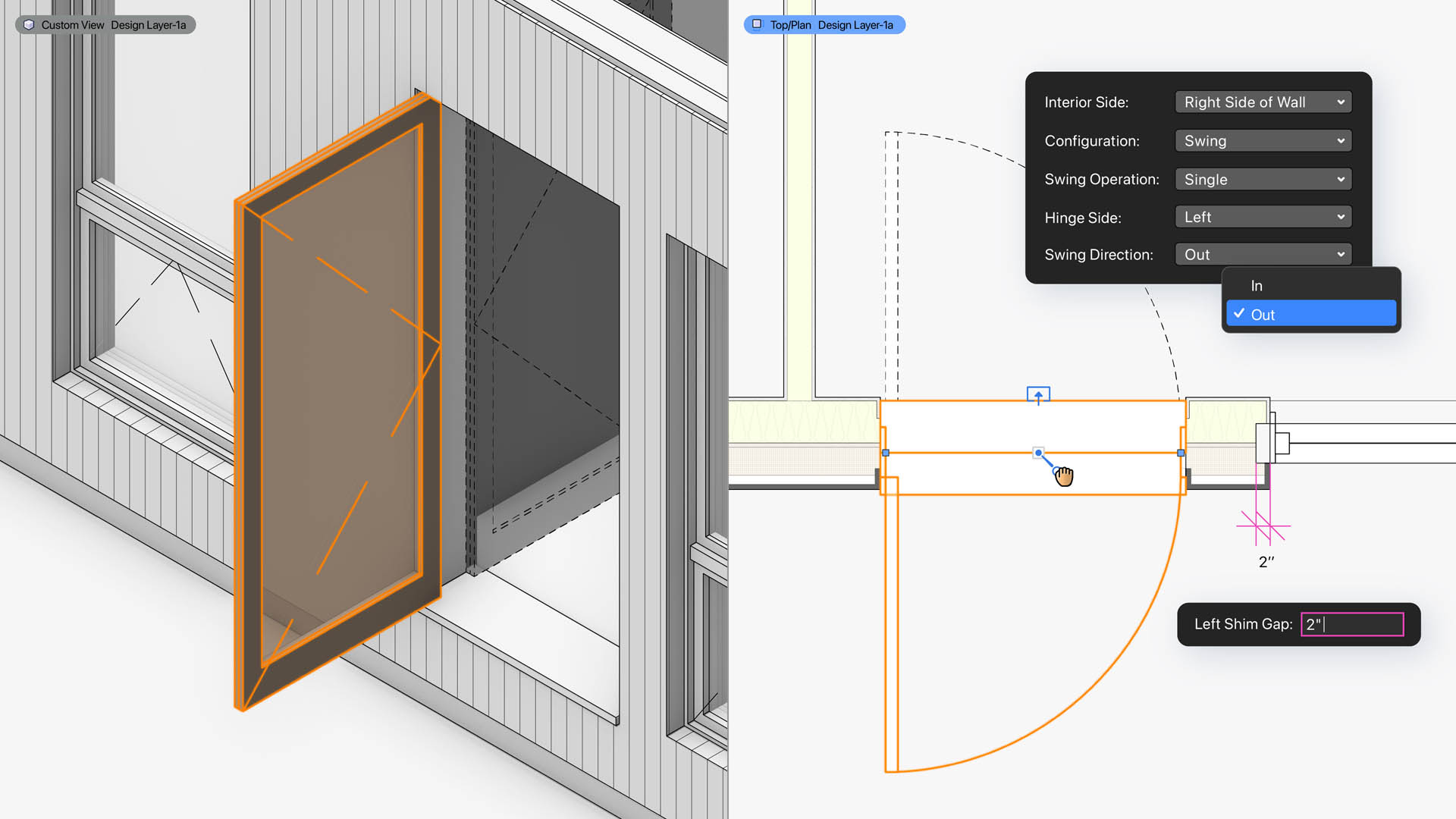Toggle the checkmark next to Out option
Image resolution: width=1456 pixels, height=819 pixels.
pyautogui.click(x=1238, y=313)
